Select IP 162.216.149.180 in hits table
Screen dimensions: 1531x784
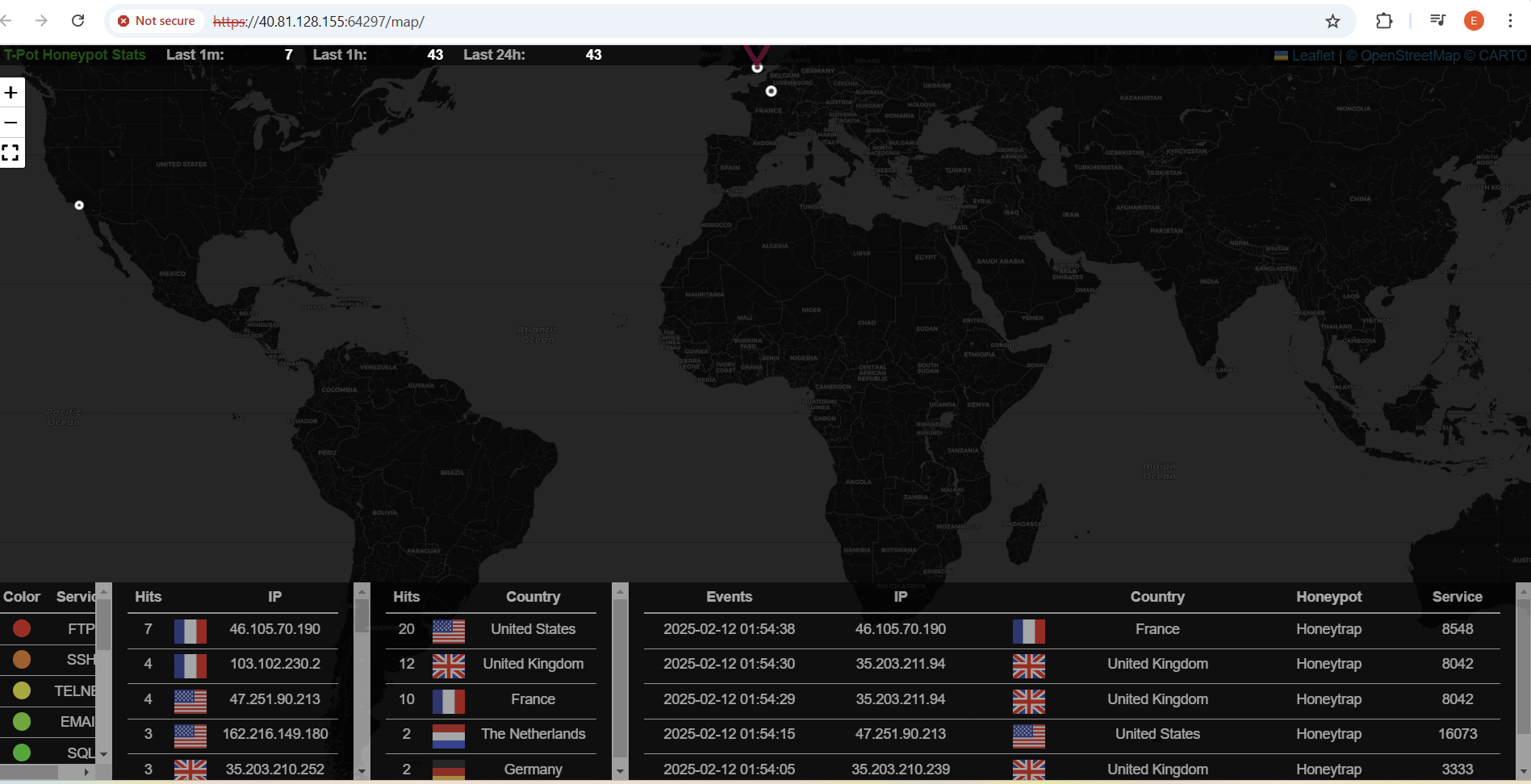[274, 734]
